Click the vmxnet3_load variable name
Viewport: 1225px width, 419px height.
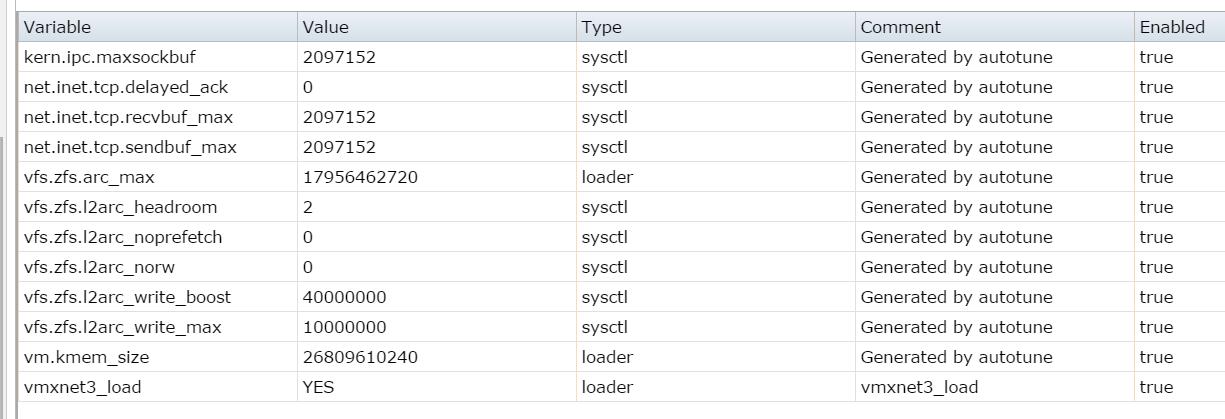click(x=82, y=387)
